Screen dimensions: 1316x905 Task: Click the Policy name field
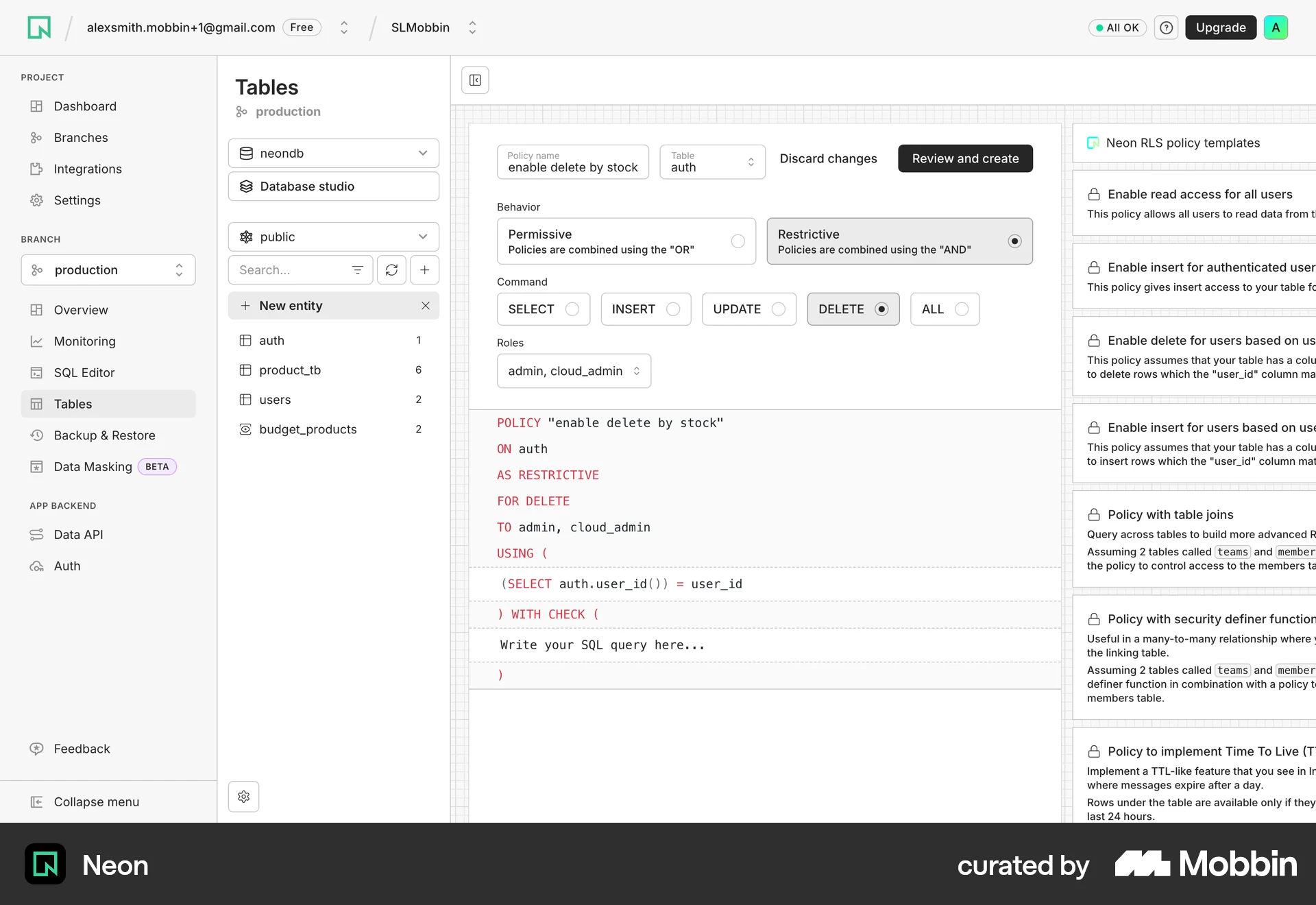572,162
